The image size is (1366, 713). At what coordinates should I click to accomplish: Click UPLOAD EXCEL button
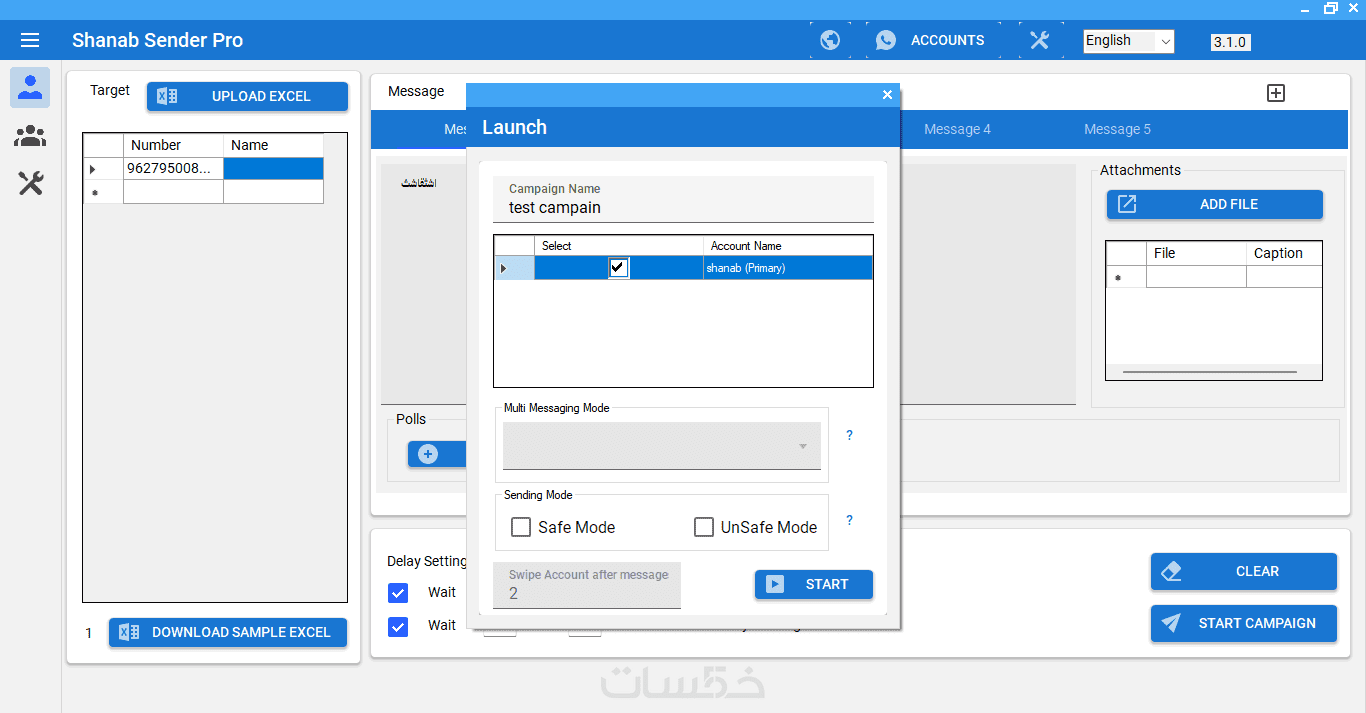247,96
